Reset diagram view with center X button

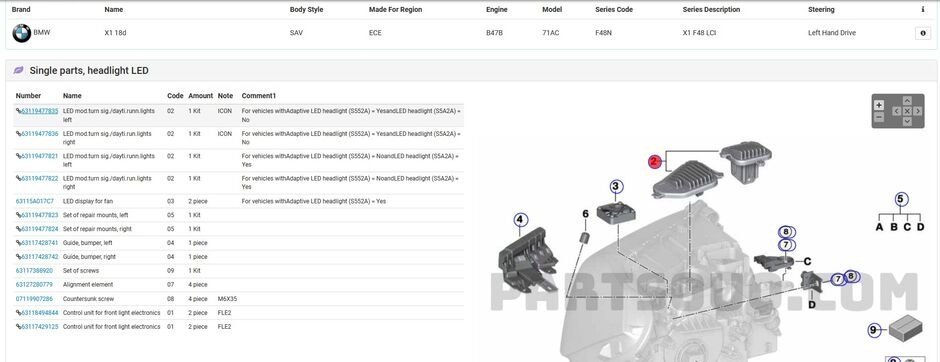pos(907,111)
